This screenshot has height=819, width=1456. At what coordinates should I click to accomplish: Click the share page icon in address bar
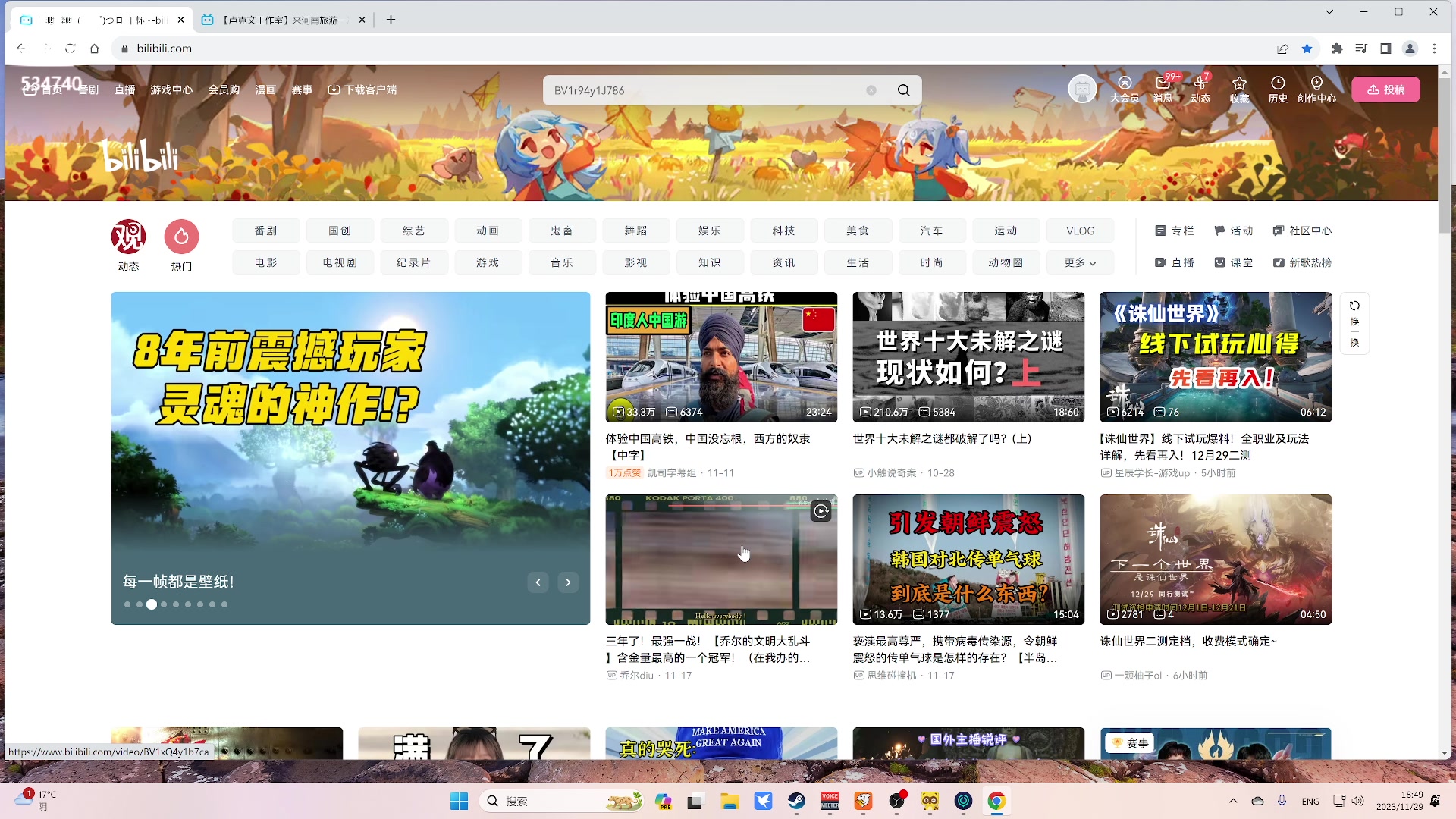pos(1282,49)
